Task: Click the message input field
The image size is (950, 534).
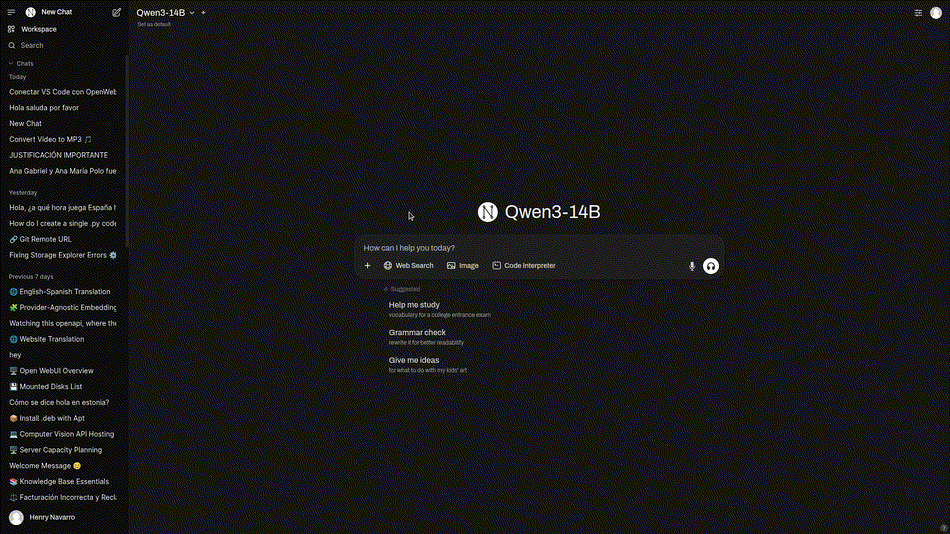Action: tap(538, 248)
